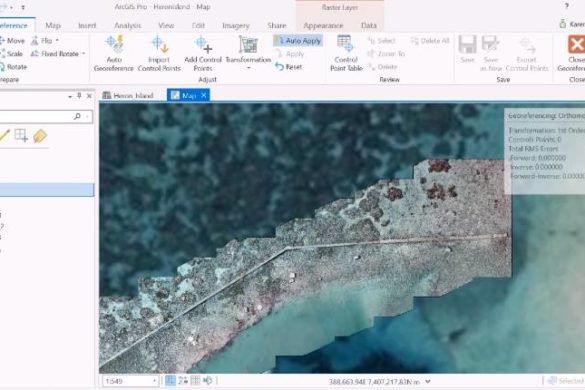Select the Move tool

12,40
